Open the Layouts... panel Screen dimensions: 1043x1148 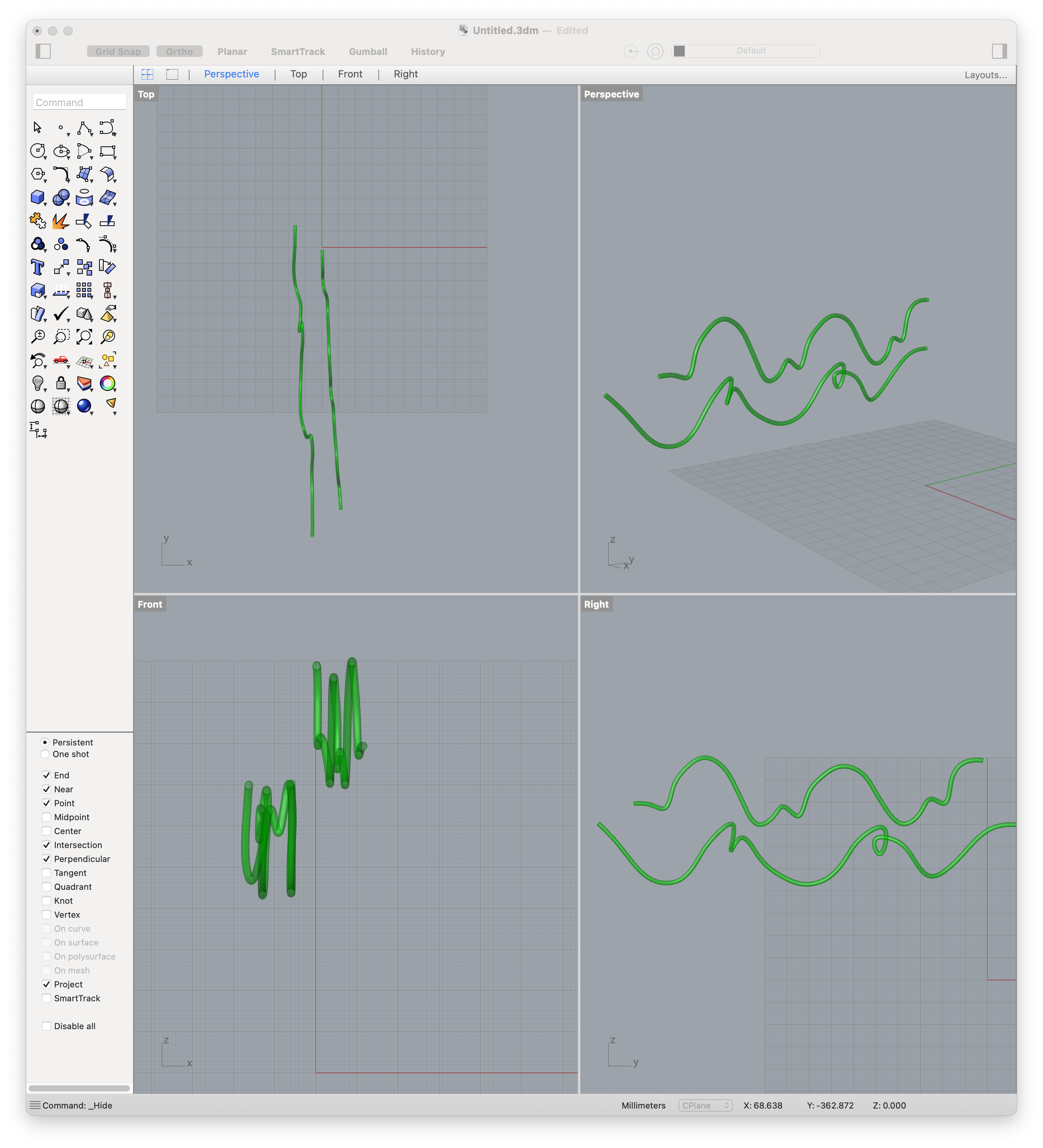[985, 75]
